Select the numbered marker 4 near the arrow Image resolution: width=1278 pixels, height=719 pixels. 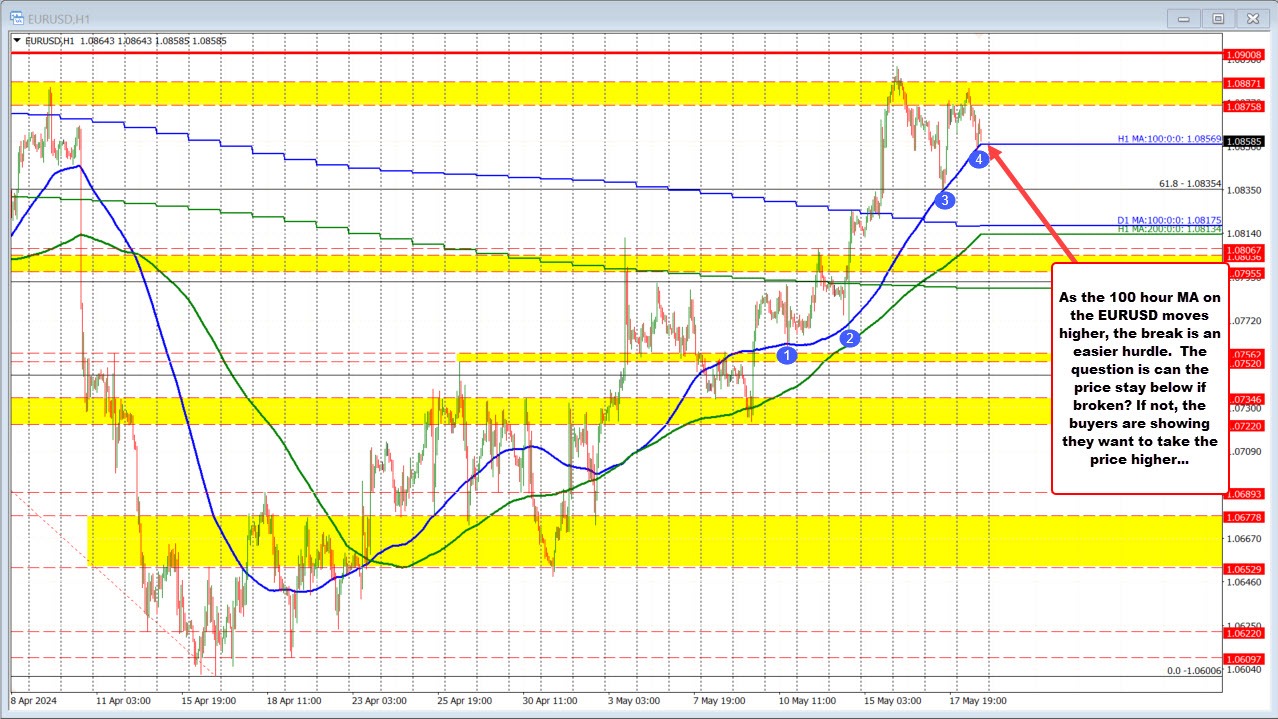tap(977, 158)
